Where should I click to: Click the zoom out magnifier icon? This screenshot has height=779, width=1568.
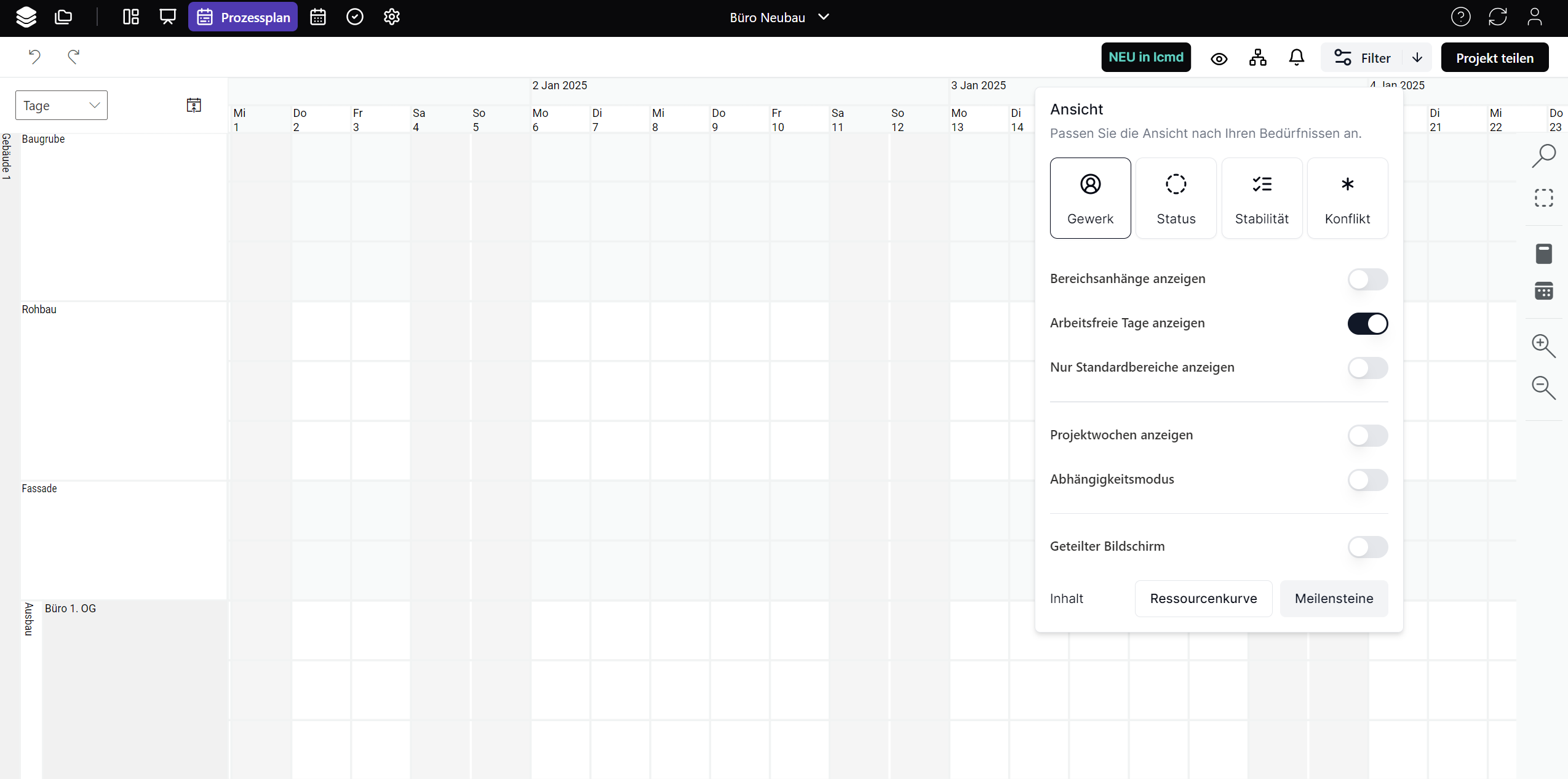pyautogui.click(x=1543, y=388)
